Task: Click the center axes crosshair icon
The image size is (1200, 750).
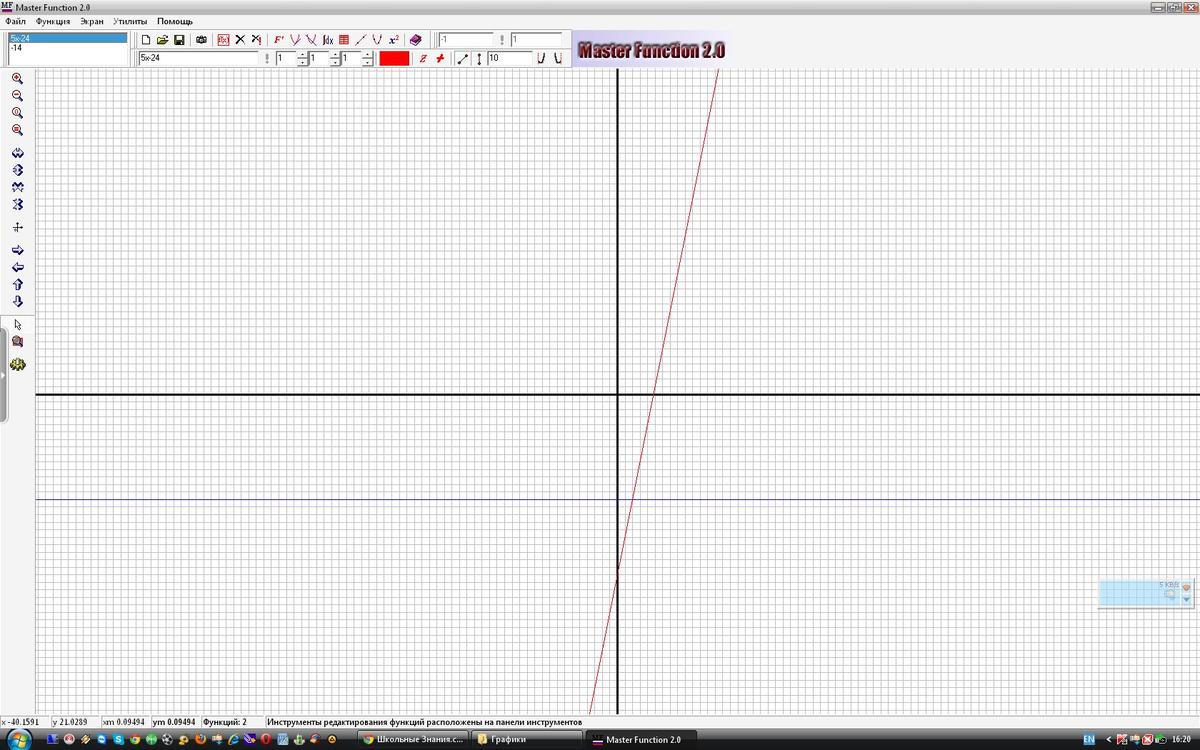Action: click(17, 227)
